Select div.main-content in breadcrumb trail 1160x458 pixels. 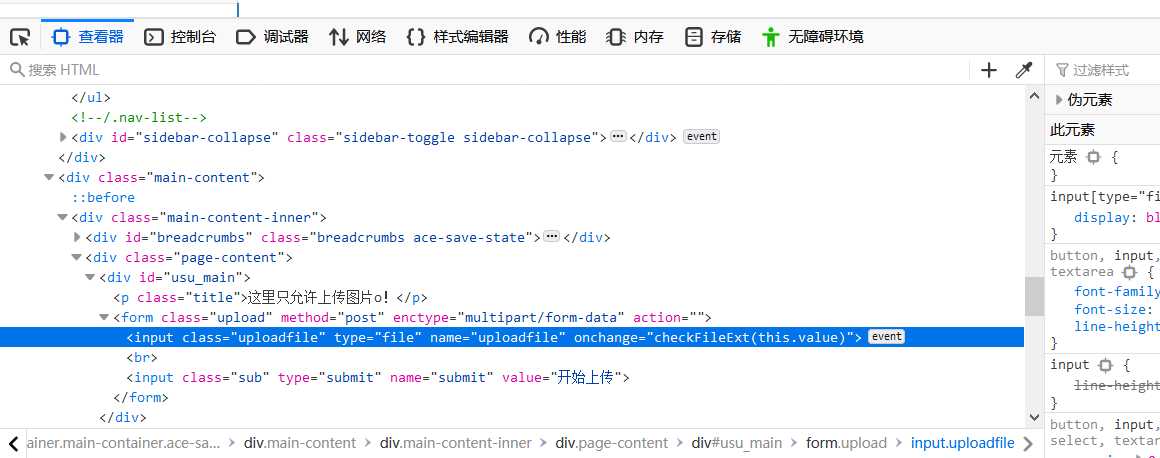click(x=300, y=443)
